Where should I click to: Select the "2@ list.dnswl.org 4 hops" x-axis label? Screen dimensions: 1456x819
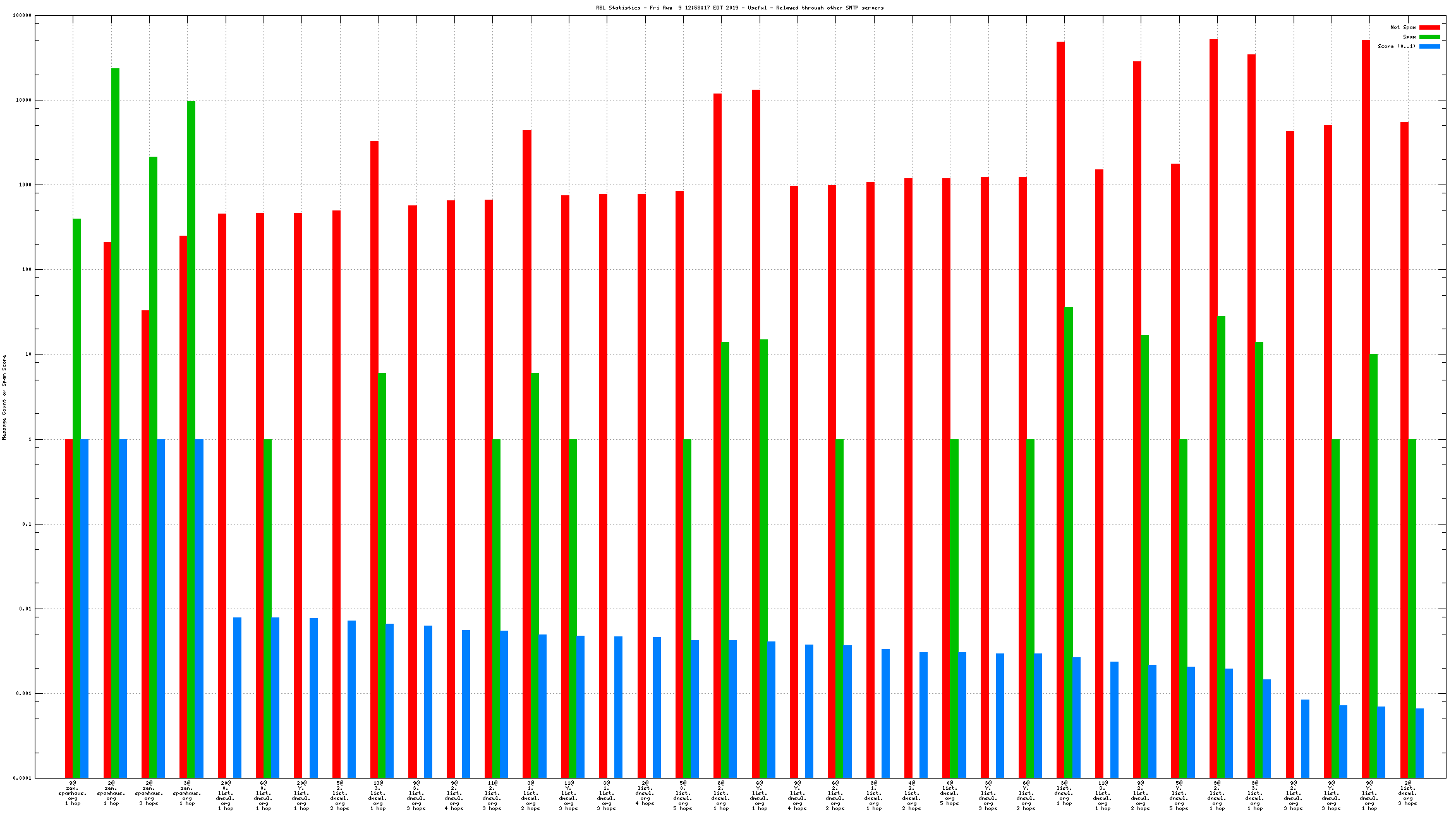click(x=645, y=793)
